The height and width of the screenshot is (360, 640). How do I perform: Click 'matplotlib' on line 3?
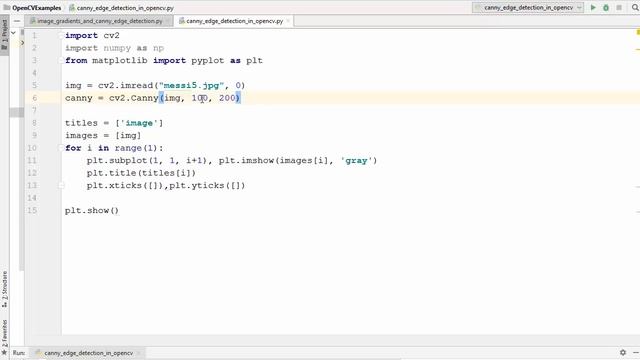120,60
